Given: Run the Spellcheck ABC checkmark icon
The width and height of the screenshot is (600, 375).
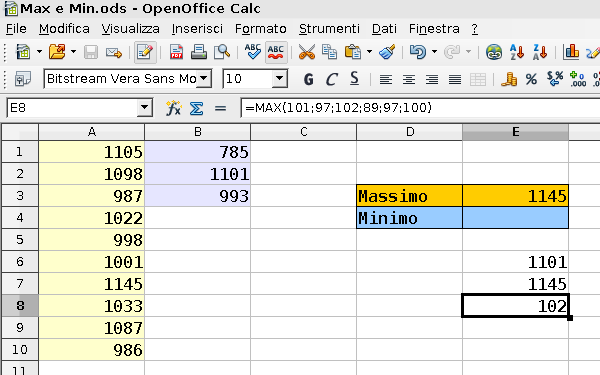Looking at the screenshot, I should [253, 52].
